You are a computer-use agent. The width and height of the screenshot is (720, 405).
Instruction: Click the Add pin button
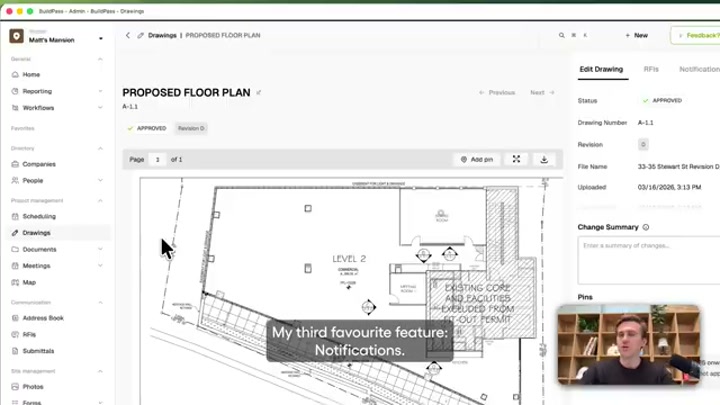pos(477,159)
